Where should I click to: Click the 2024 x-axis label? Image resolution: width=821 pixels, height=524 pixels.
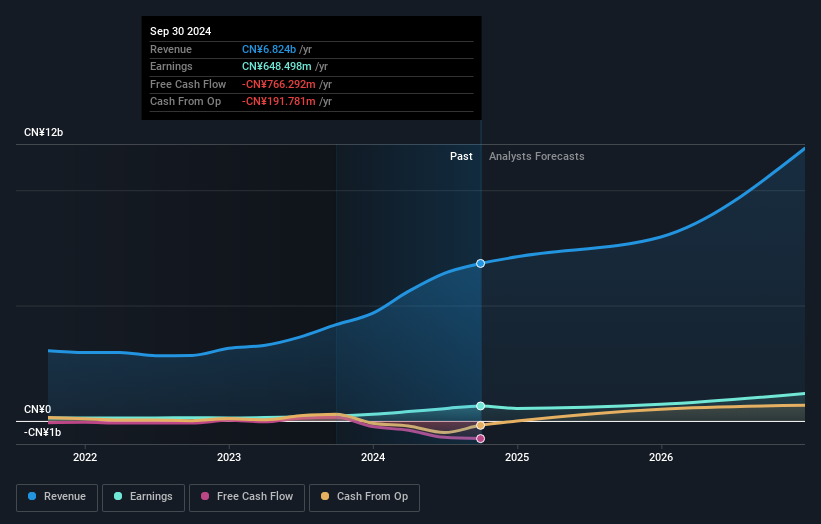373,457
